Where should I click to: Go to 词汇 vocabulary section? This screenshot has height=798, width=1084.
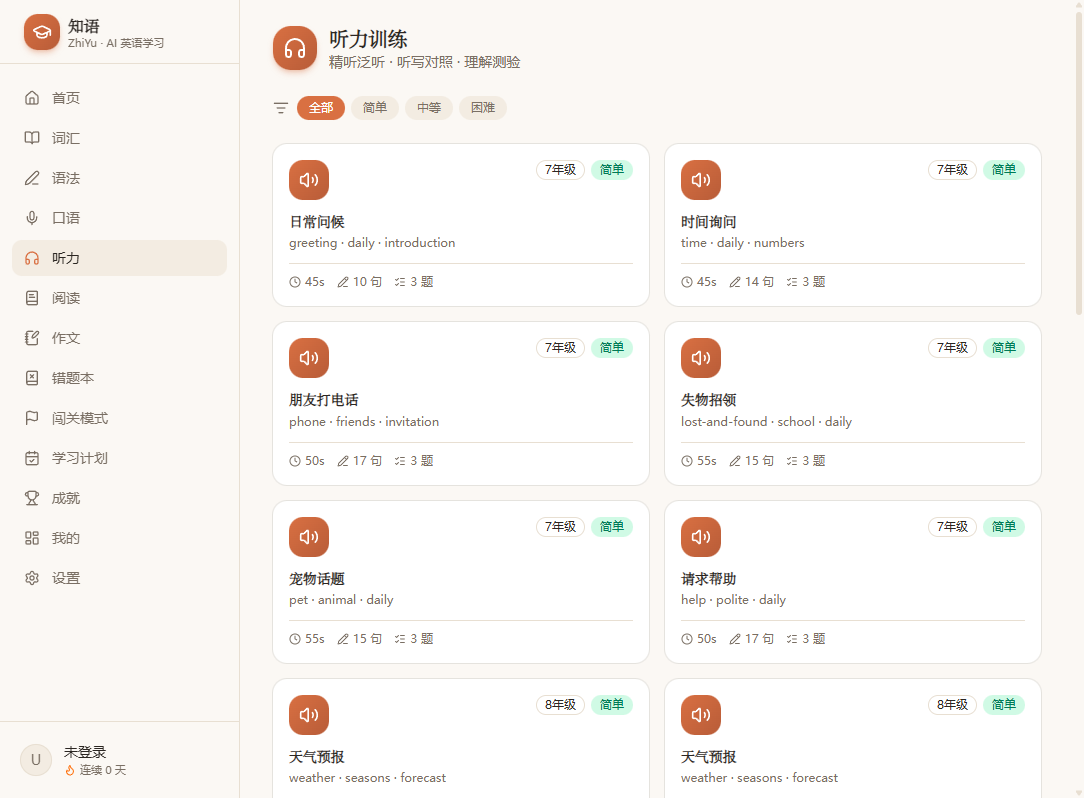pos(120,138)
